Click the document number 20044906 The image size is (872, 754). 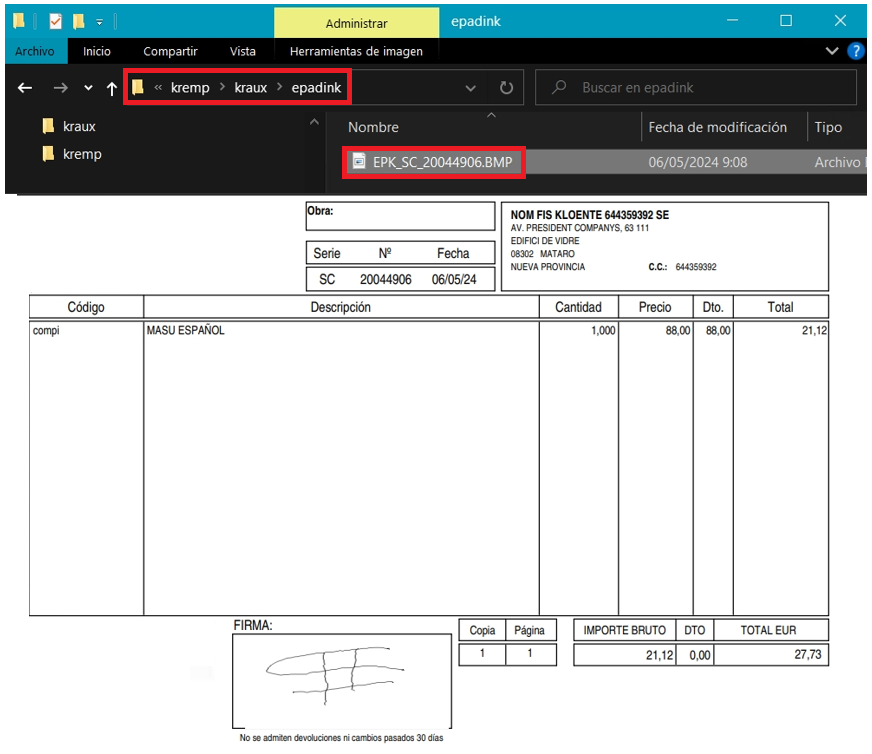click(x=385, y=280)
